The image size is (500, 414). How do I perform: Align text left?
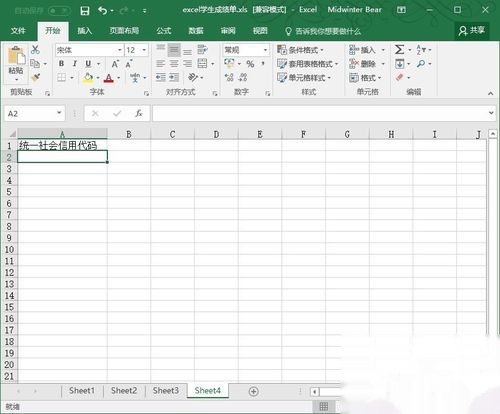[161, 64]
